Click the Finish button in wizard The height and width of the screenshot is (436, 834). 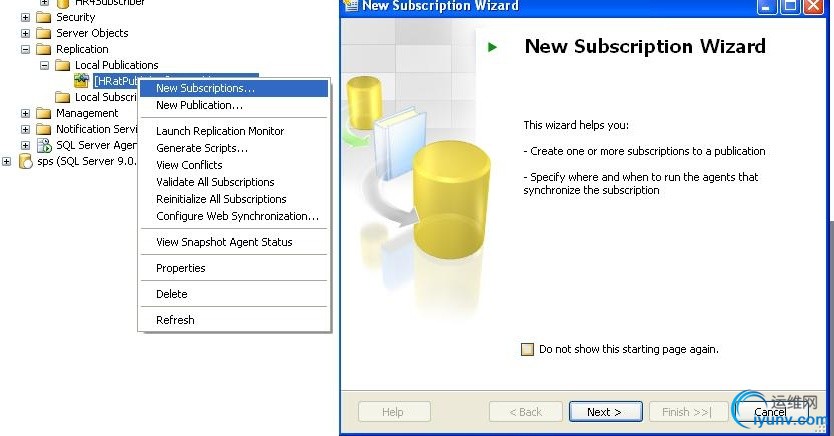pyautogui.click(x=688, y=412)
